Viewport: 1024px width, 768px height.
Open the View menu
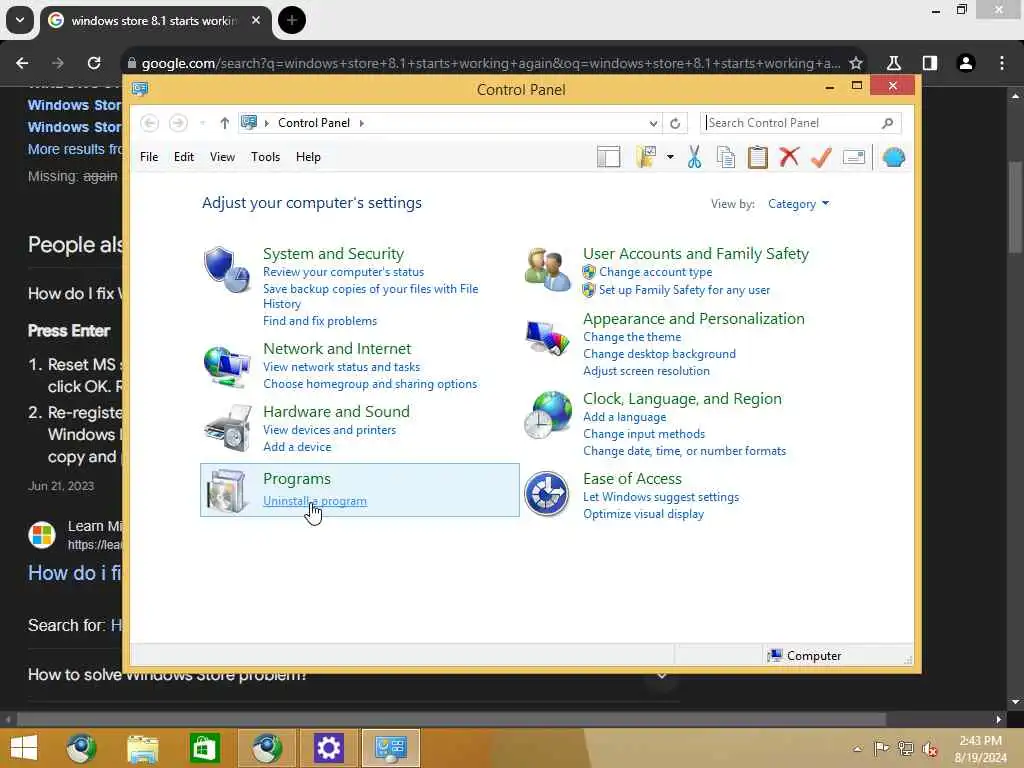[222, 157]
